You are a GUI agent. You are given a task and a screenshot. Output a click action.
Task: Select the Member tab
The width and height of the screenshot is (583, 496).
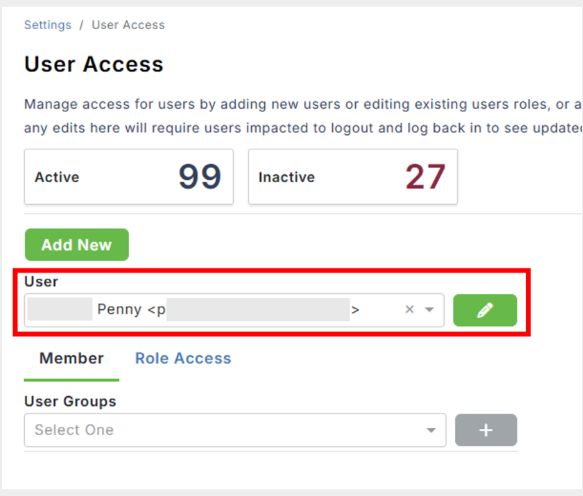pyautogui.click(x=71, y=358)
